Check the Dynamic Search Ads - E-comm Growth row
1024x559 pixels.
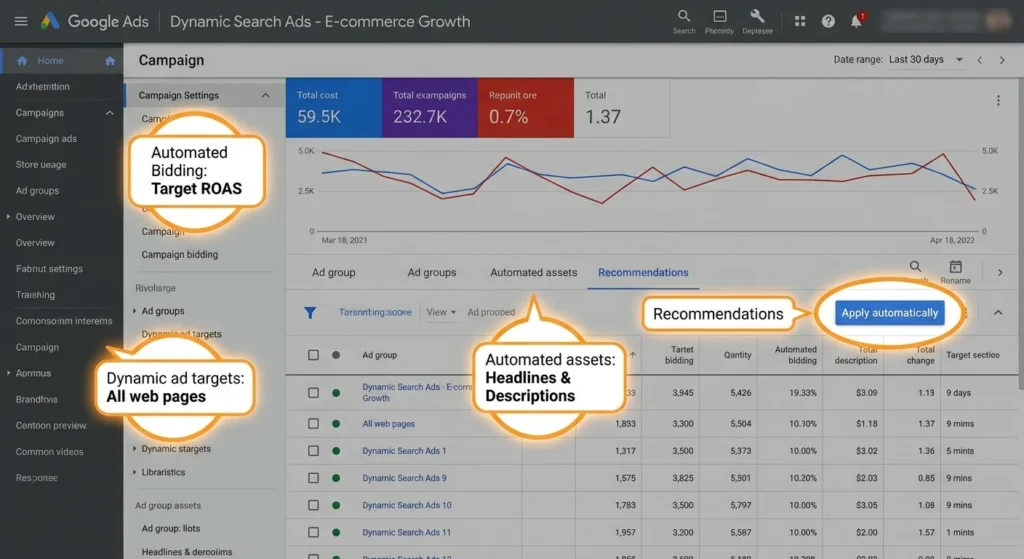point(313,392)
